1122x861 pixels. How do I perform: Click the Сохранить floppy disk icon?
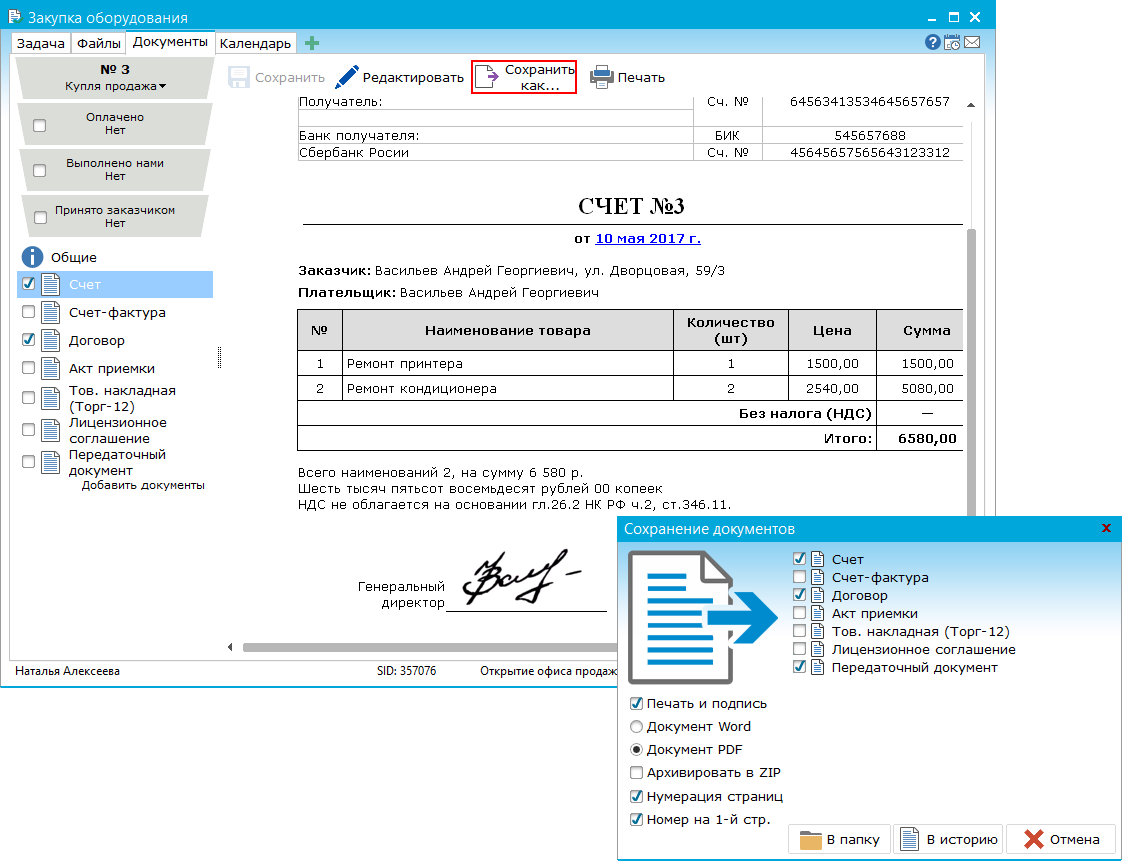(239, 77)
